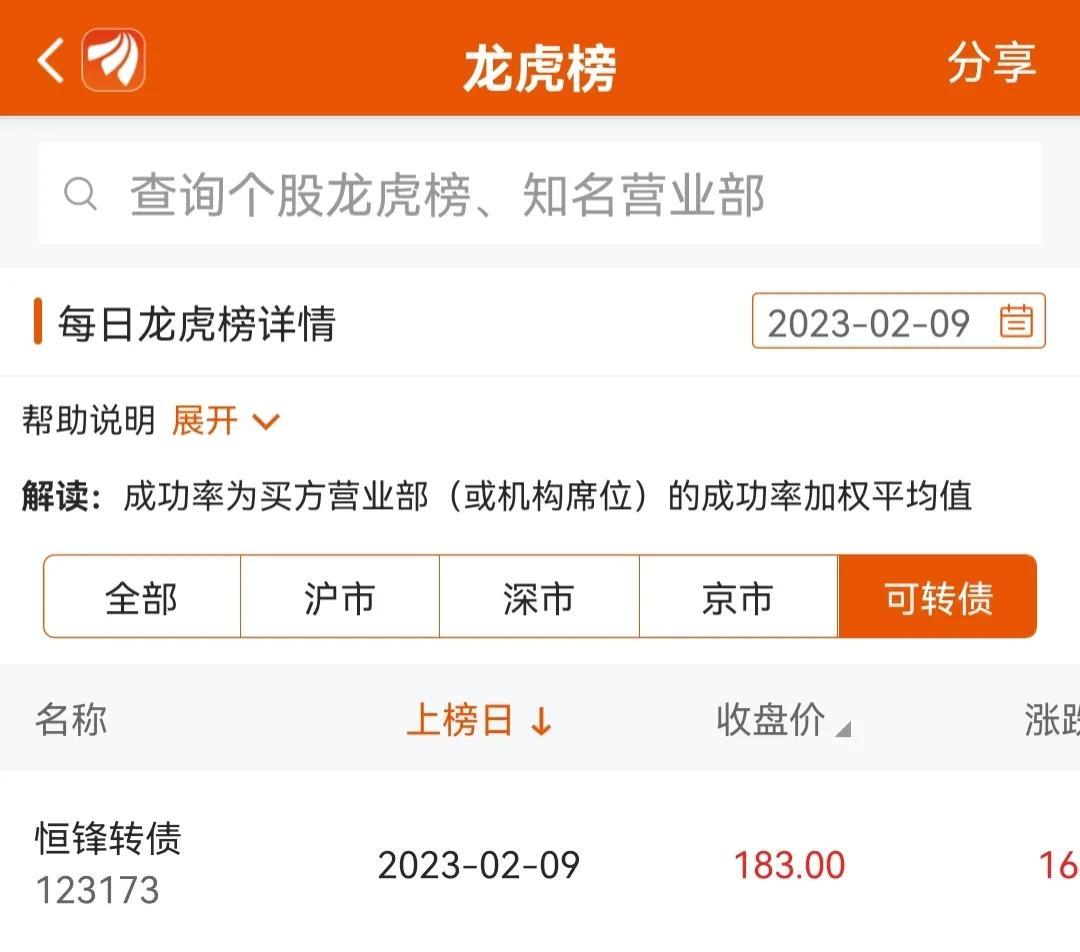The image size is (1080, 952).
Task: Click the 展开 link
Action: tap(205, 420)
